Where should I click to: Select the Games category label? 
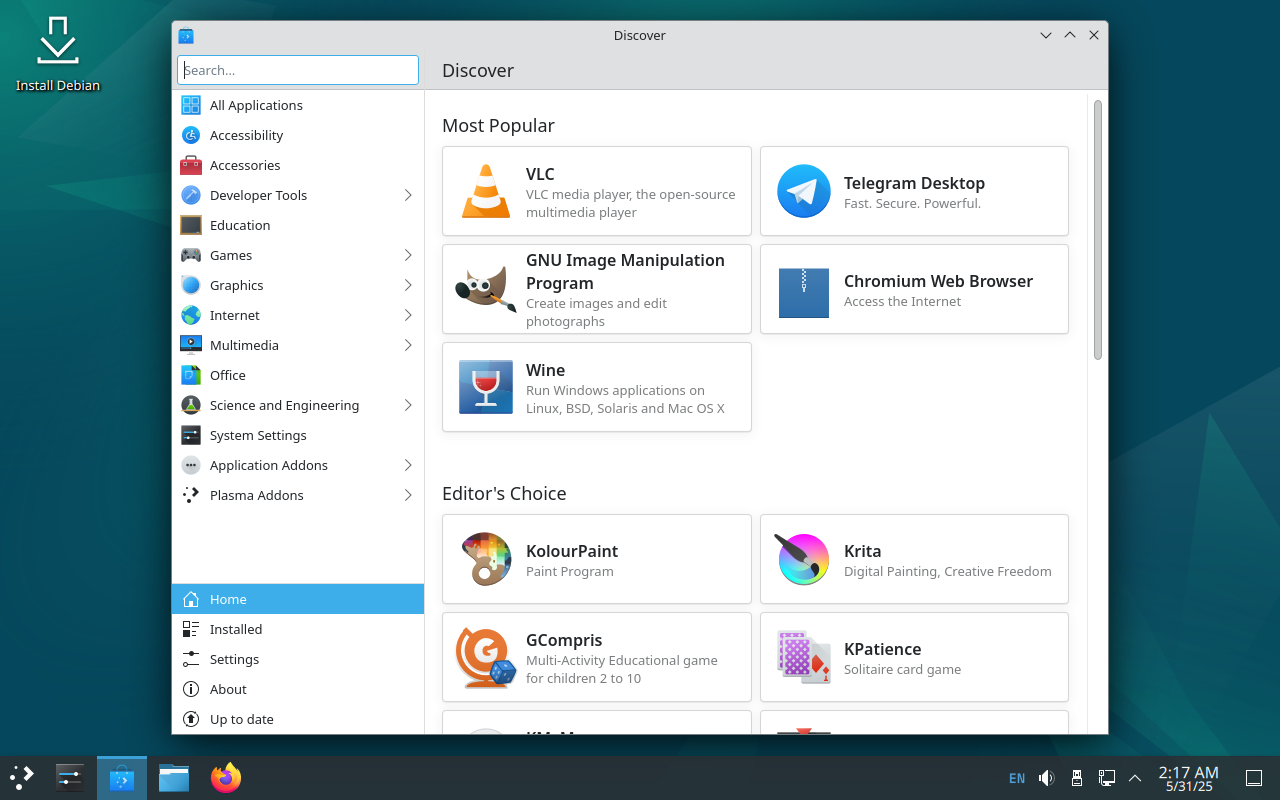[x=231, y=255]
